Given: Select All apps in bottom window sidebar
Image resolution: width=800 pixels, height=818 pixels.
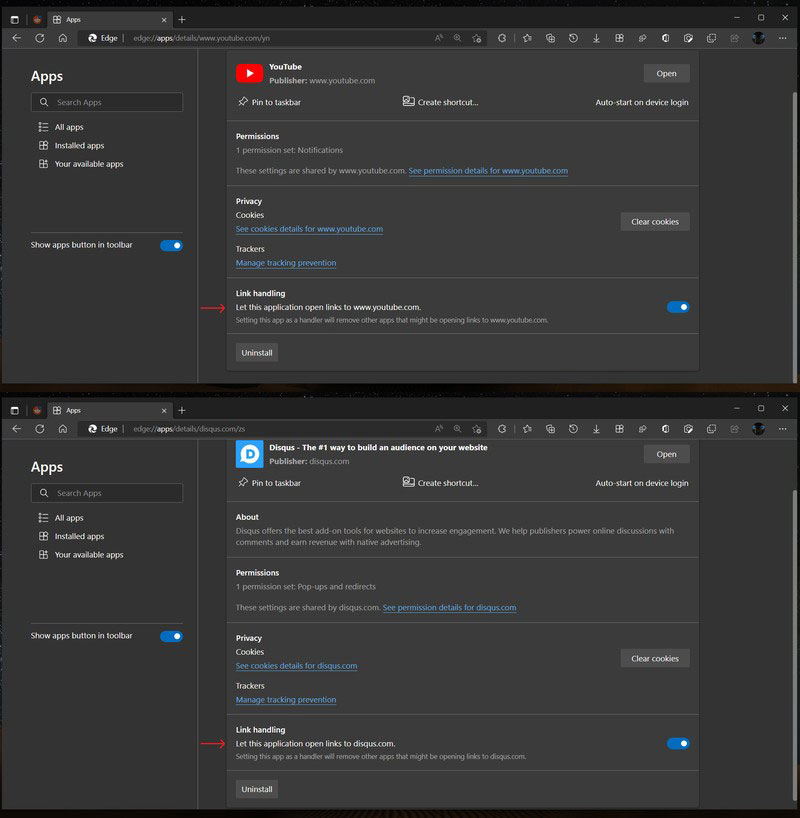Looking at the screenshot, I should [x=61, y=518].
